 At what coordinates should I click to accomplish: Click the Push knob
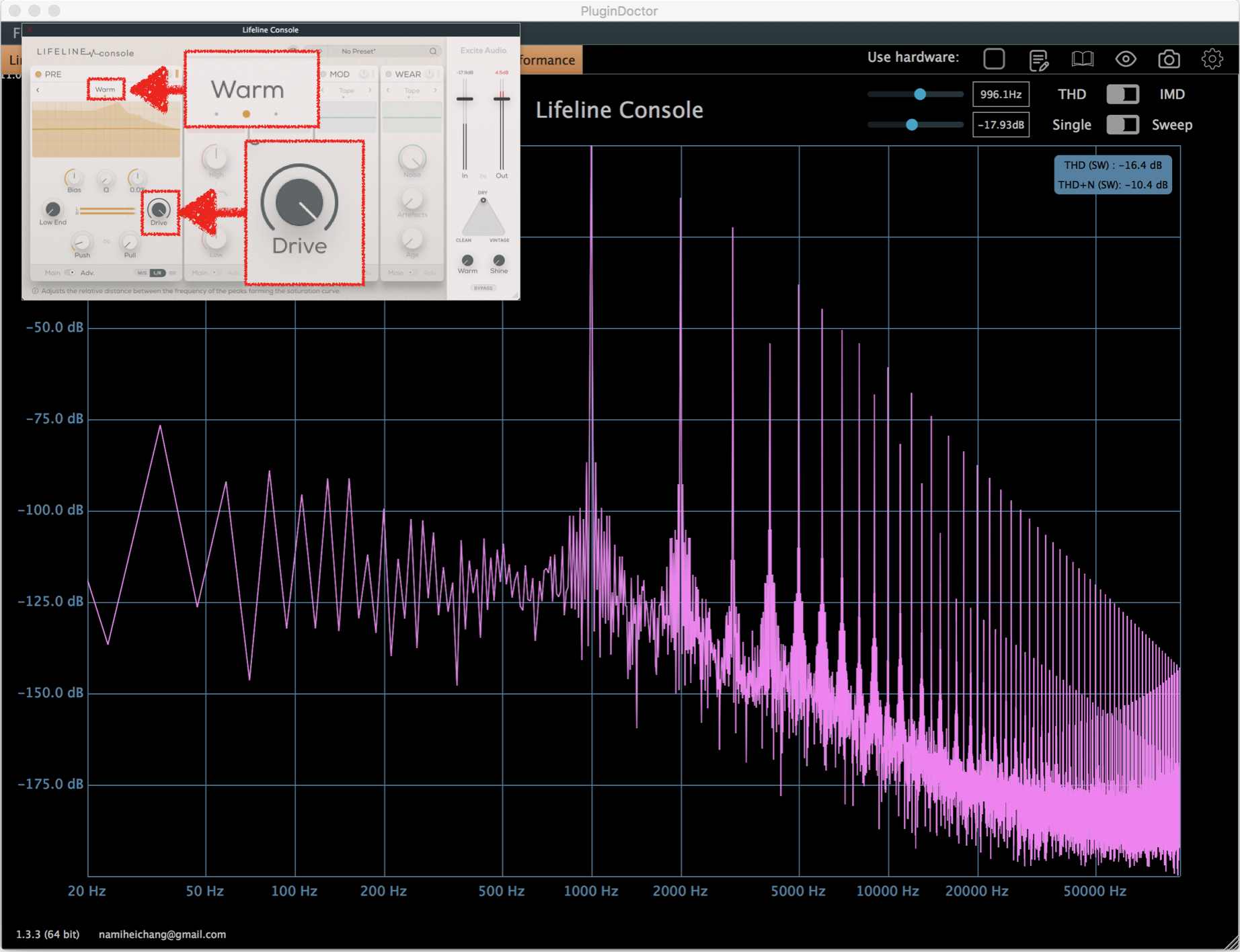pos(82,241)
